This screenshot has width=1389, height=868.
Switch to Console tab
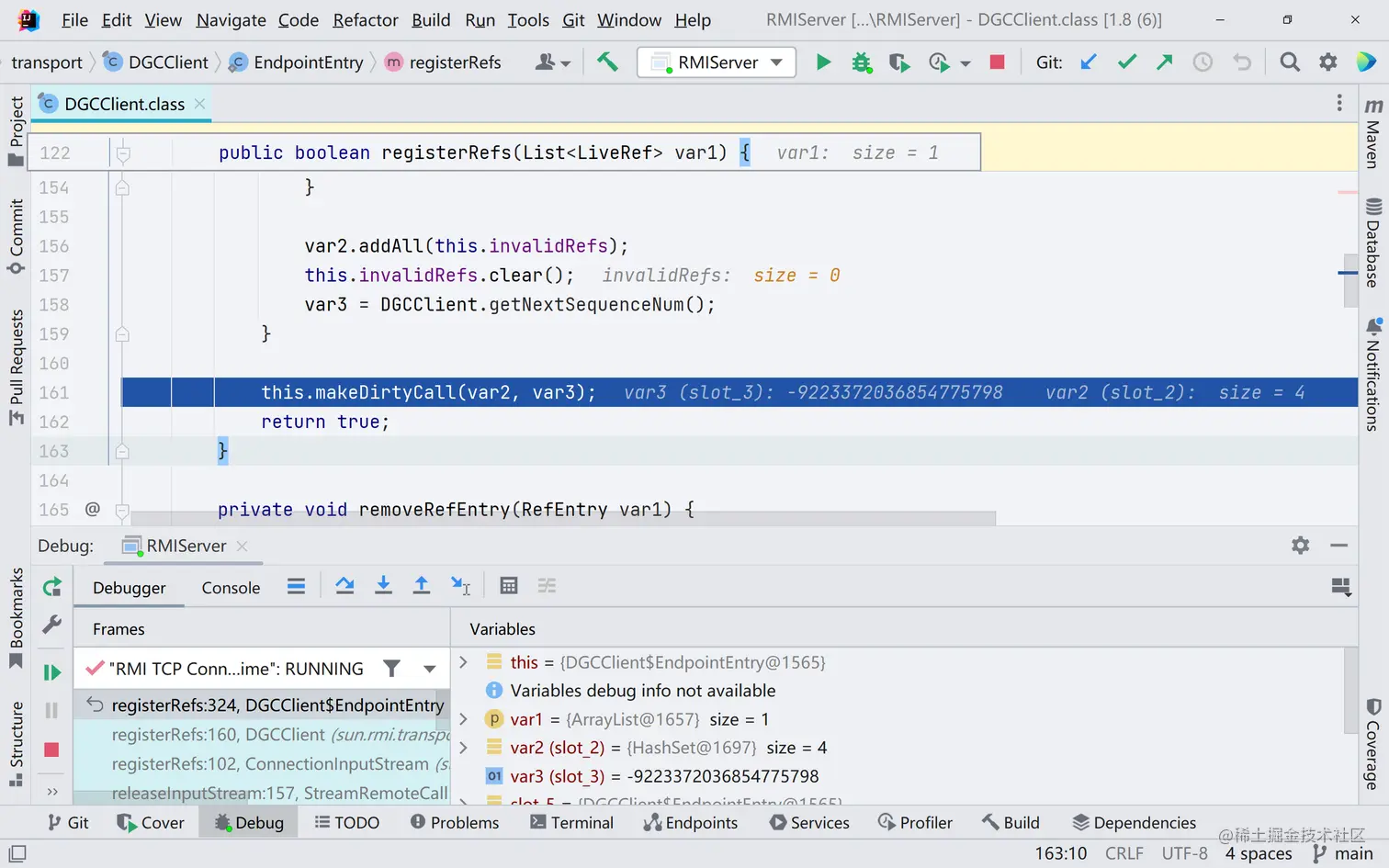231,588
